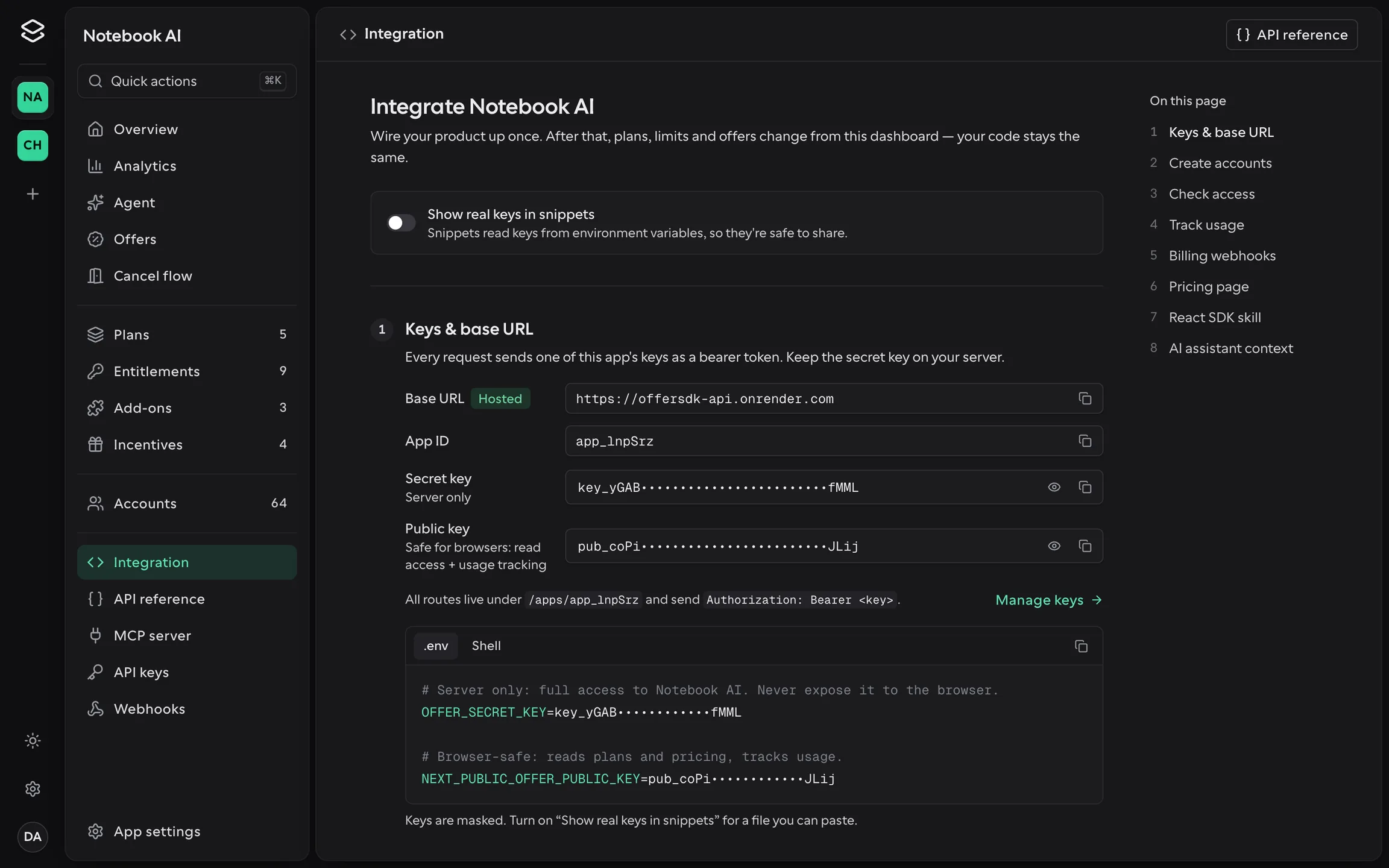Open MCP server page
The height and width of the screenshot is (868, 1389).
point(187,635)
